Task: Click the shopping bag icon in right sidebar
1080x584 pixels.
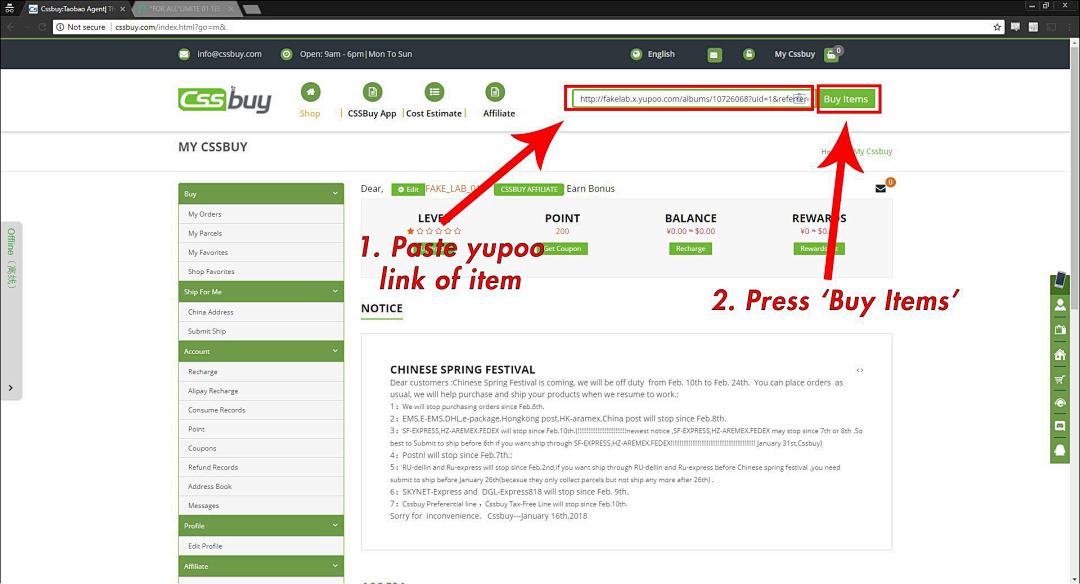Action: pyautogui.click(x=1060, y=329)
